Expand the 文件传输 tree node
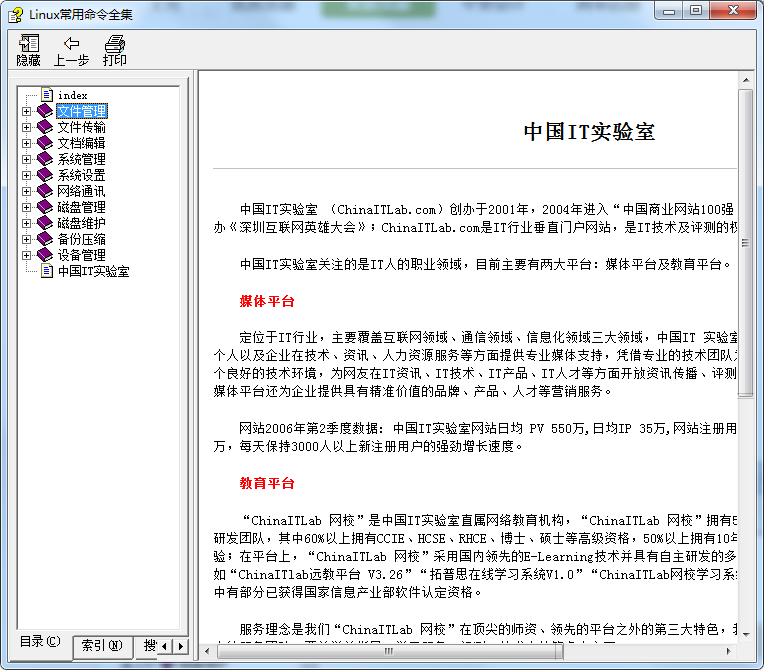764x670 pixels. pyautogui.click(x=27, y=127)
